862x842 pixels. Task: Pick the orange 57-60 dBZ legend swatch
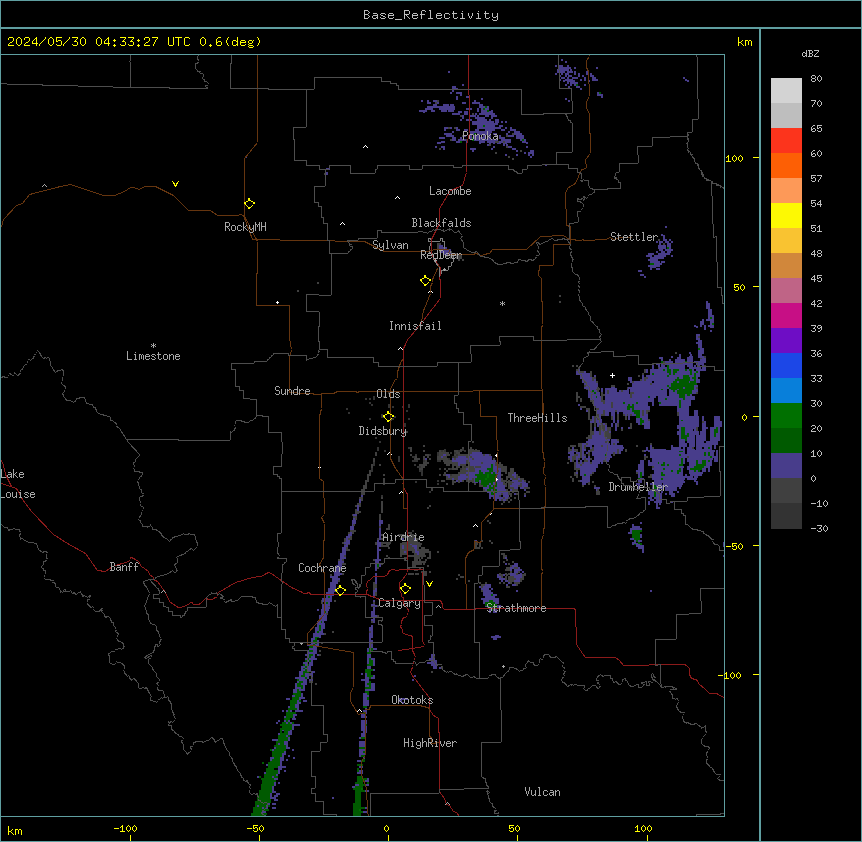click(x=786, y=165)
